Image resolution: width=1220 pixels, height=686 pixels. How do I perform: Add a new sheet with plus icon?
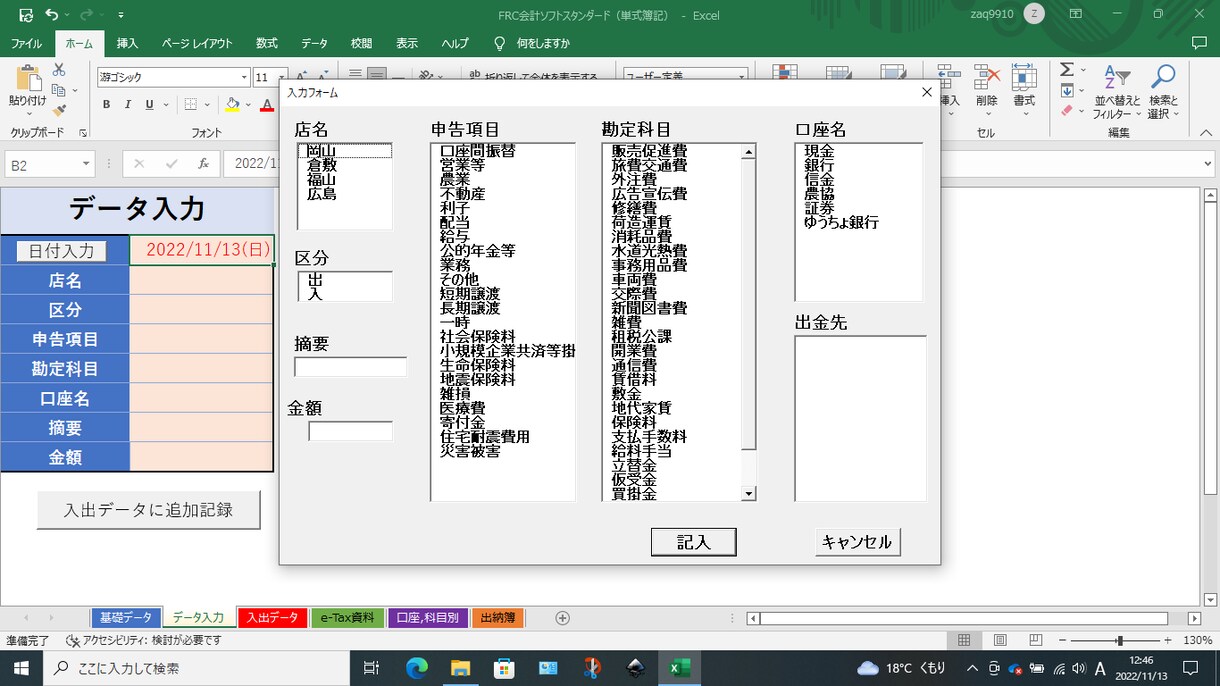pyautogui.click(x=562, y=618)
